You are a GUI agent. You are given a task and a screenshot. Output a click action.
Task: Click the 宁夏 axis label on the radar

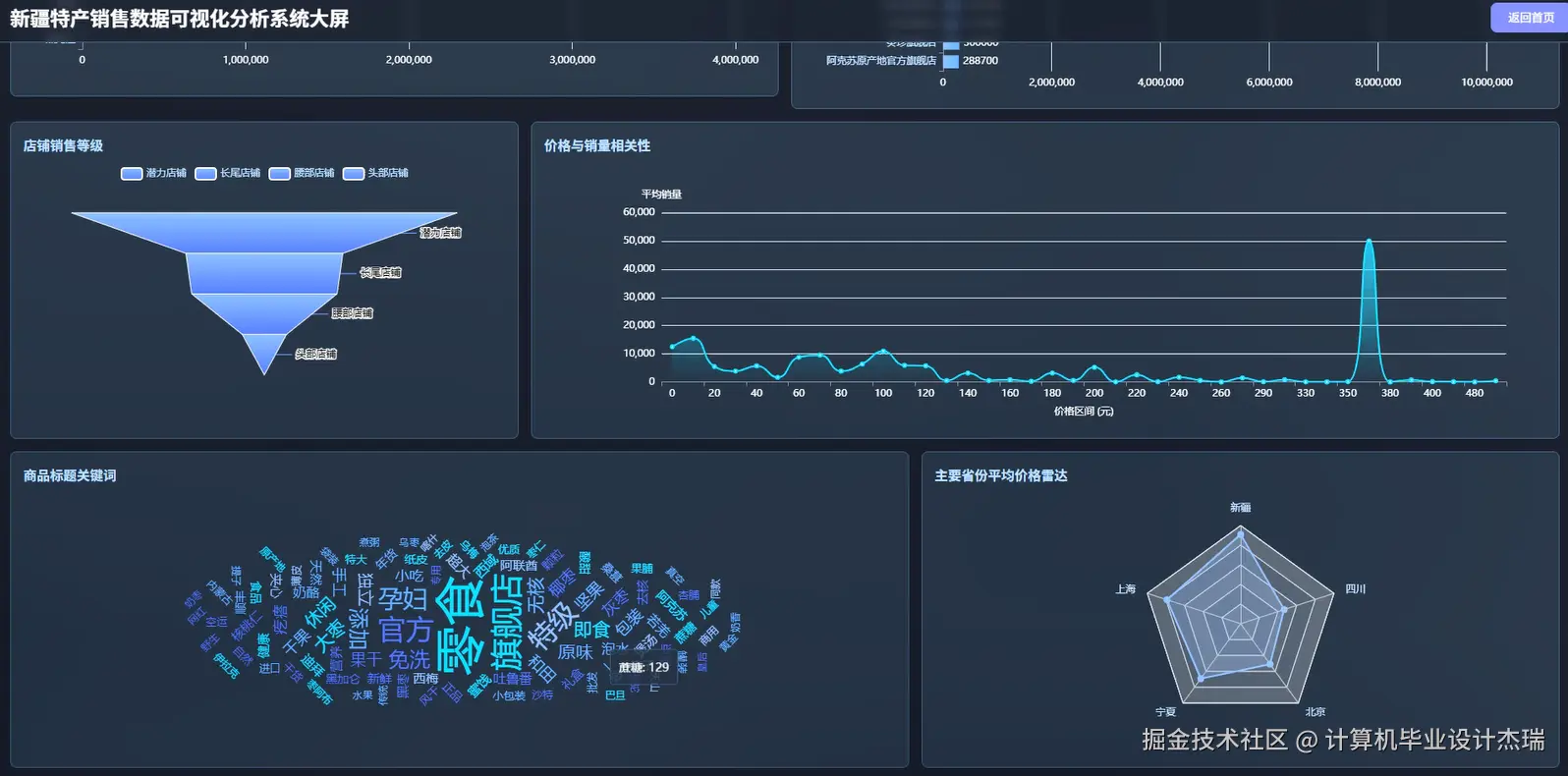(x=1166, y=712)
